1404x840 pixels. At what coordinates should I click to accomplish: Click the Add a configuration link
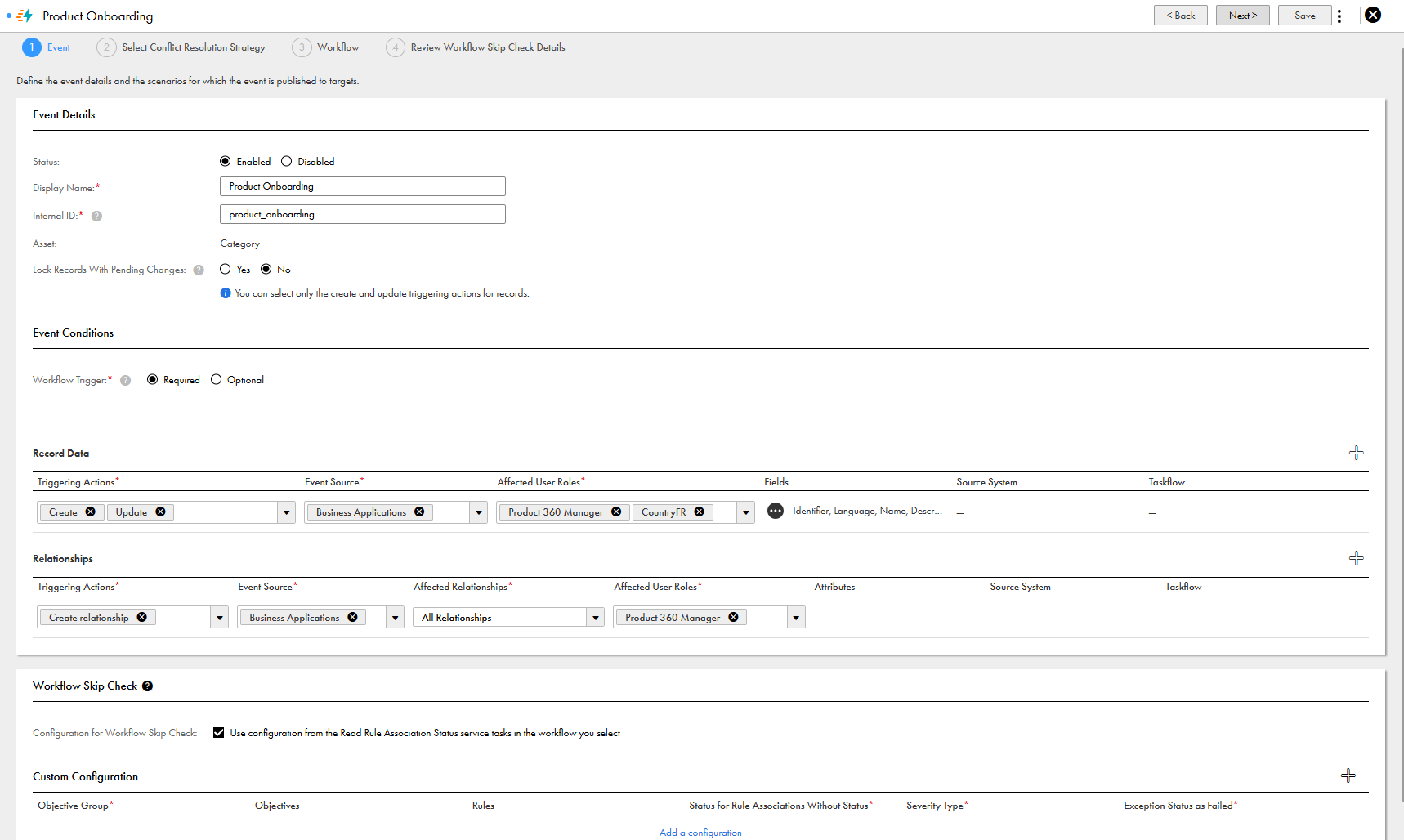[x=700, y=833]
